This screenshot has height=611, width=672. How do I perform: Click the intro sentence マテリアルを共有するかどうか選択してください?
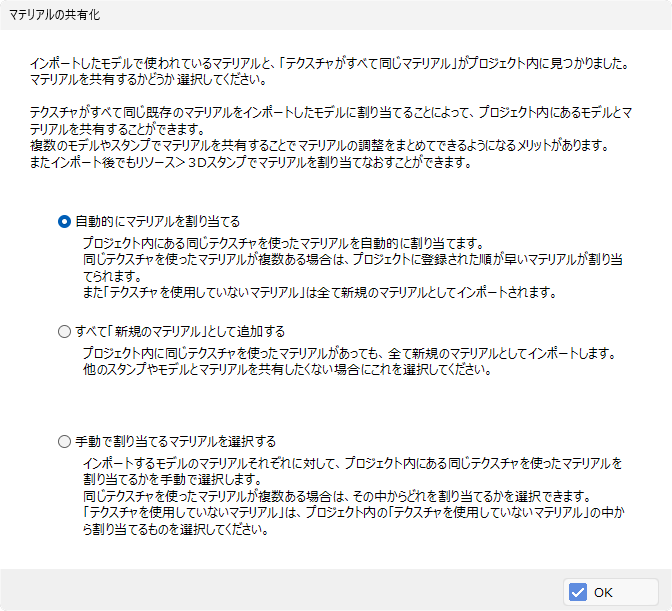coord(148,80)
